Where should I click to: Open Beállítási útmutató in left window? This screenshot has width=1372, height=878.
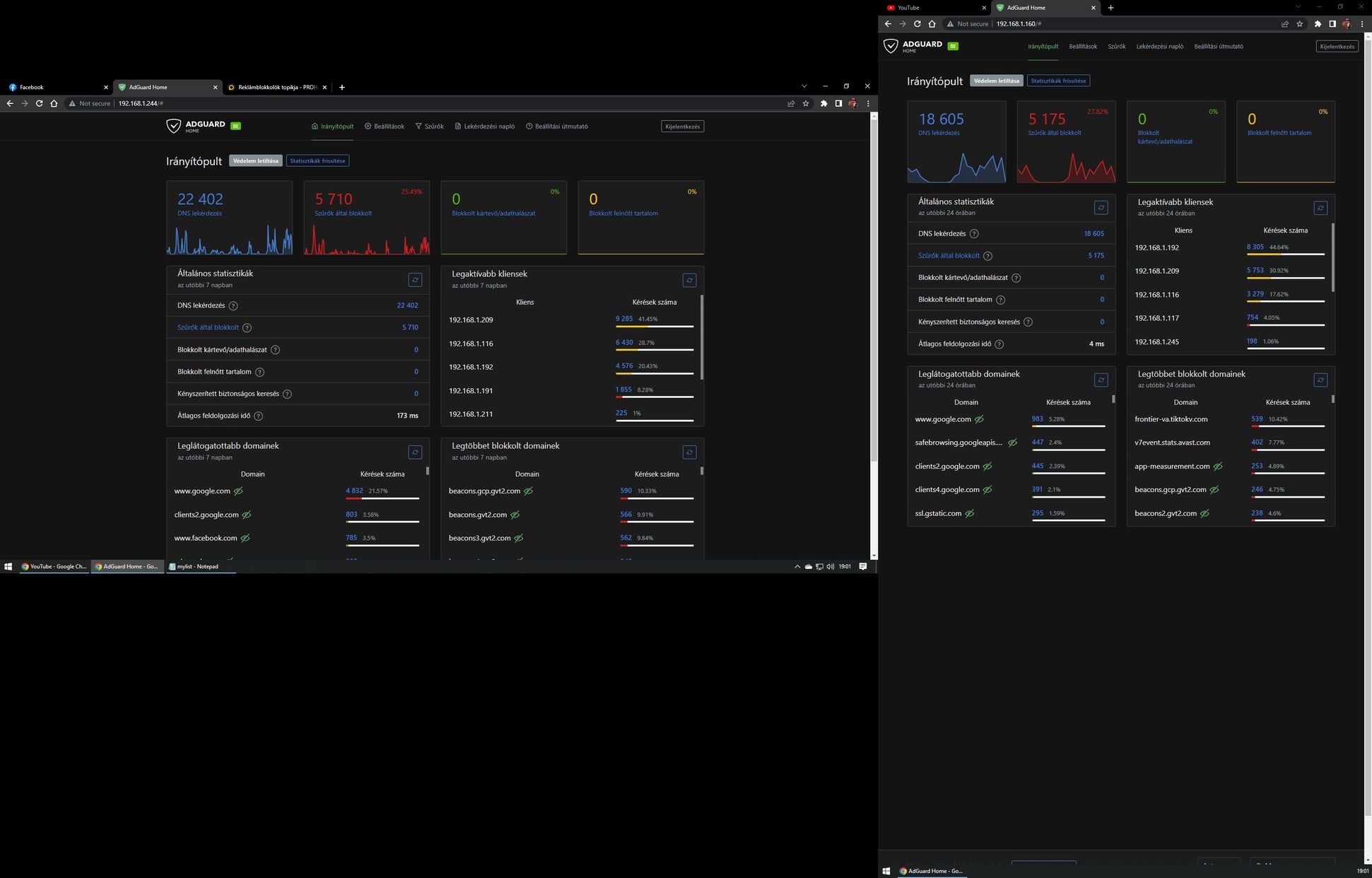557,127
